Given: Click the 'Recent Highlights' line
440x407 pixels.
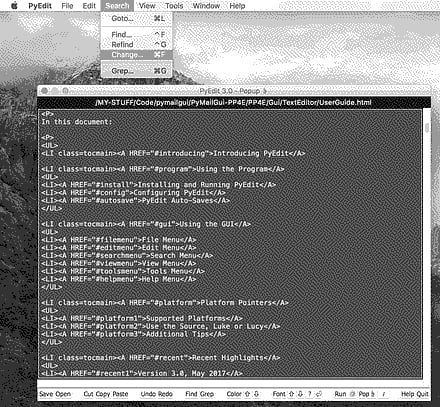Looking at the screenshot, I should click(161, 358).
